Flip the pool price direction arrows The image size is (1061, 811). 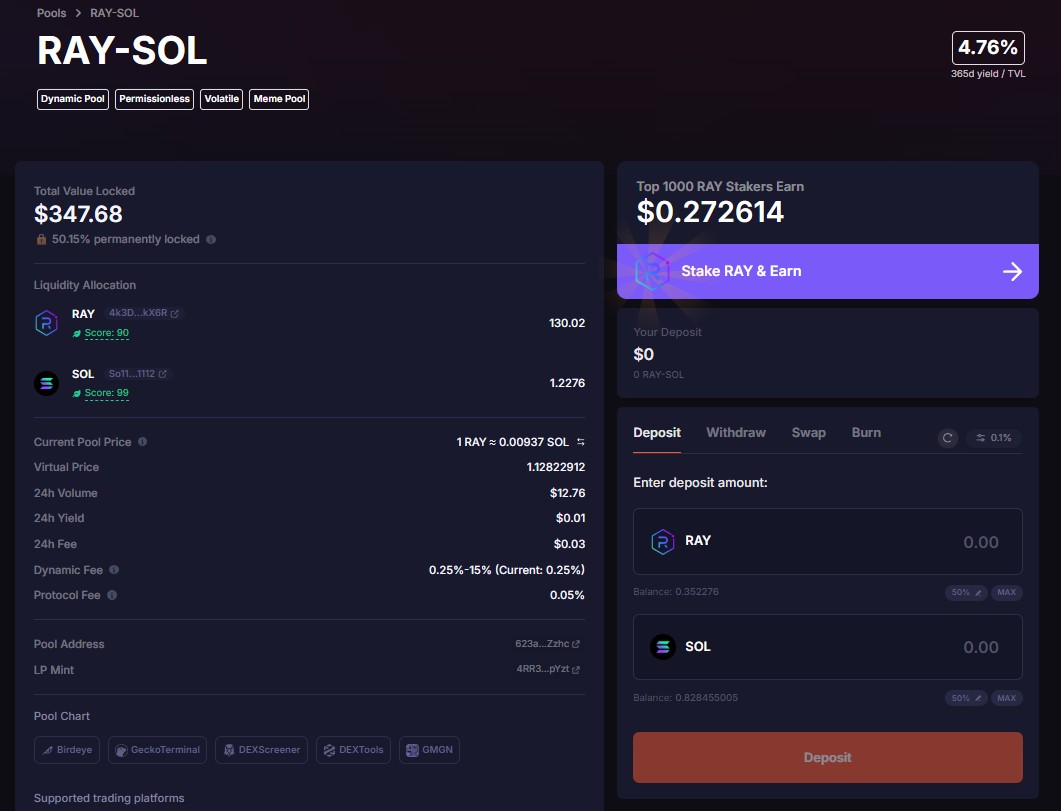pyautogui.click(x=583, y=441)
